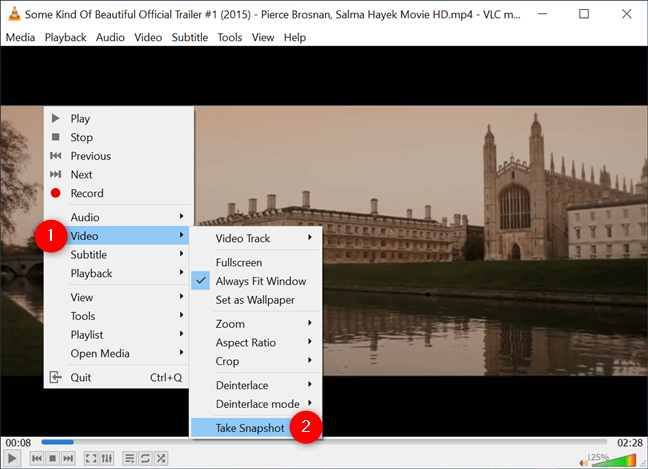This screenshot has height=469, width=648.
Task: Choose Play in the context menu
Action: (119, 119)
